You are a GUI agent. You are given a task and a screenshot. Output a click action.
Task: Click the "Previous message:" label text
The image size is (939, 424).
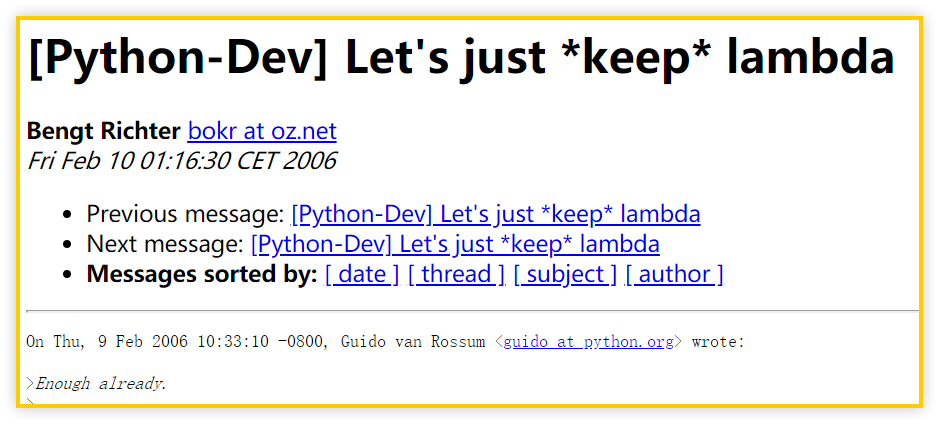click(x=185, y=214)
